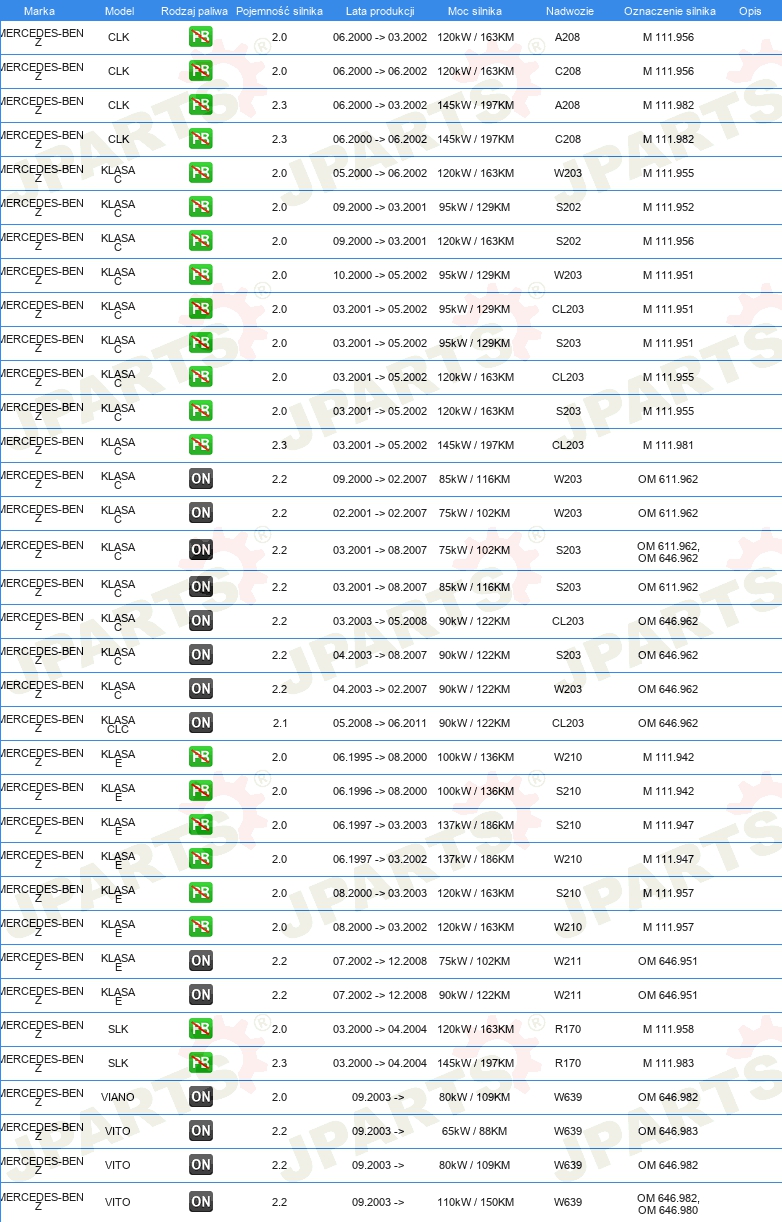The height and width of the screenshot is (1222, 782).
Task: Click engine power 110kW / 150KM
Action: click(476, 1201)
